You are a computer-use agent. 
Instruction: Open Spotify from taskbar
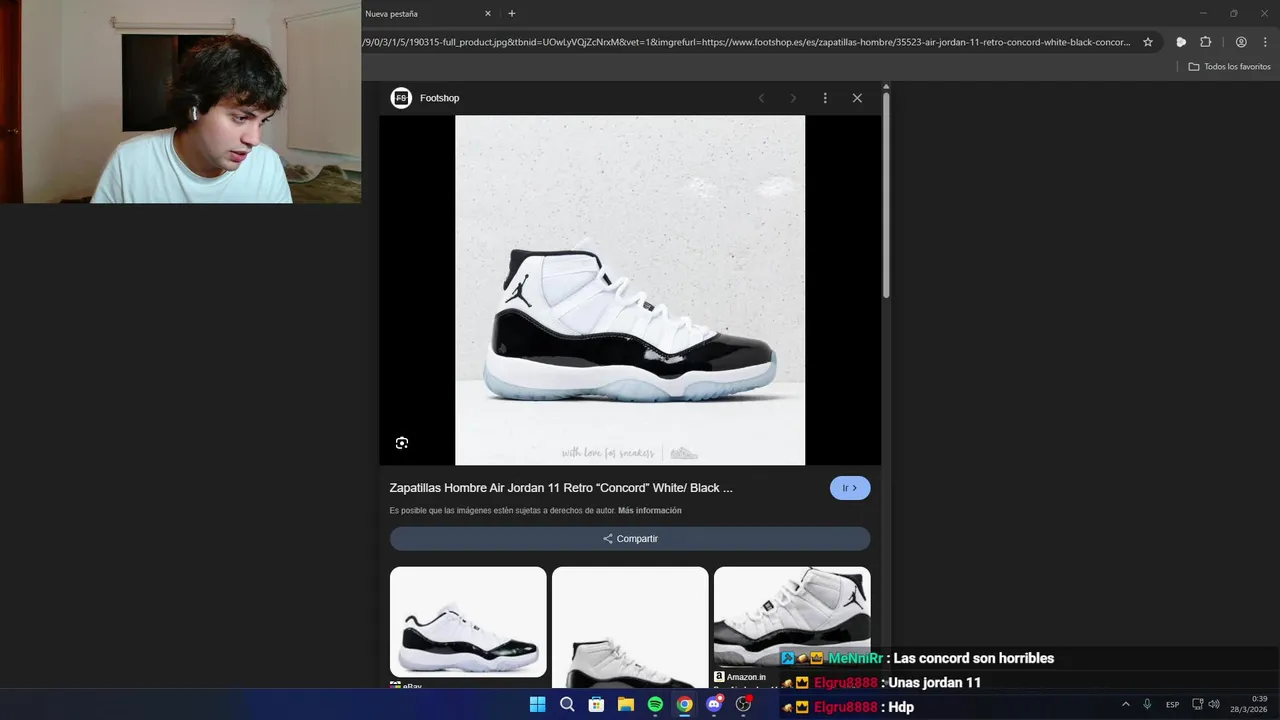(x=655, y=704)
